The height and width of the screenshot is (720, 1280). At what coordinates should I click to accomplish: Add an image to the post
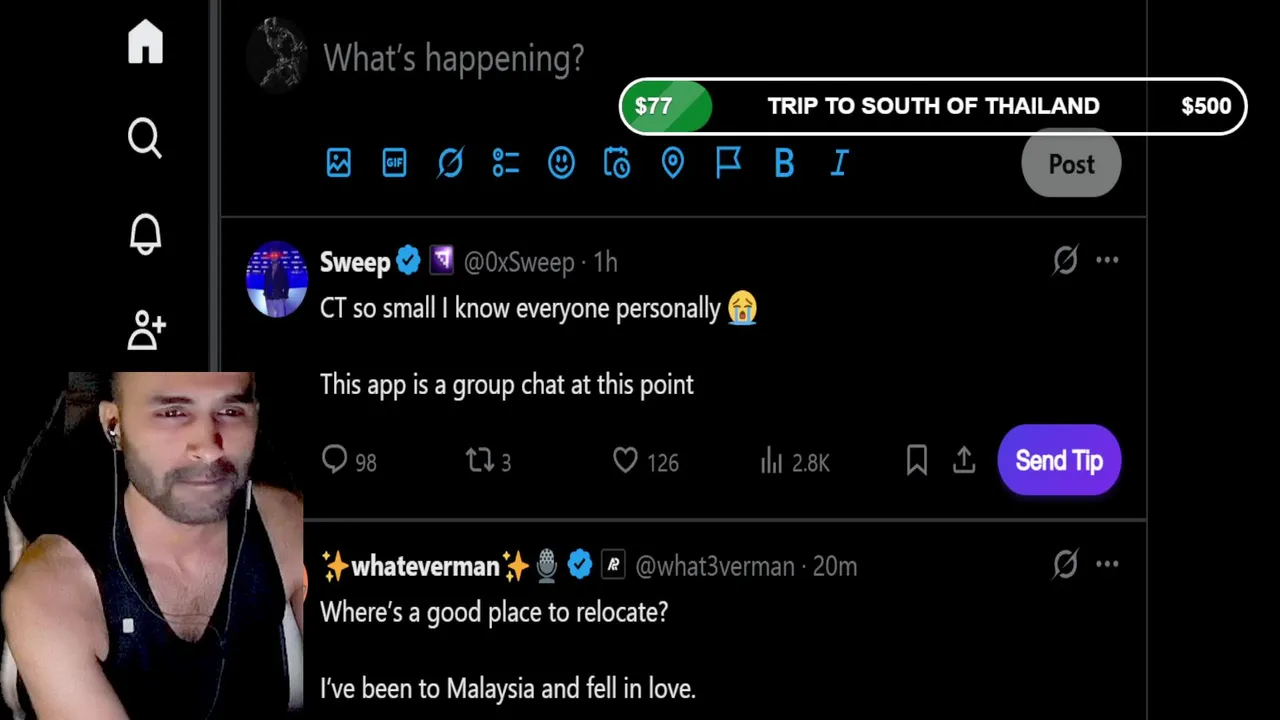pos(339,163)
